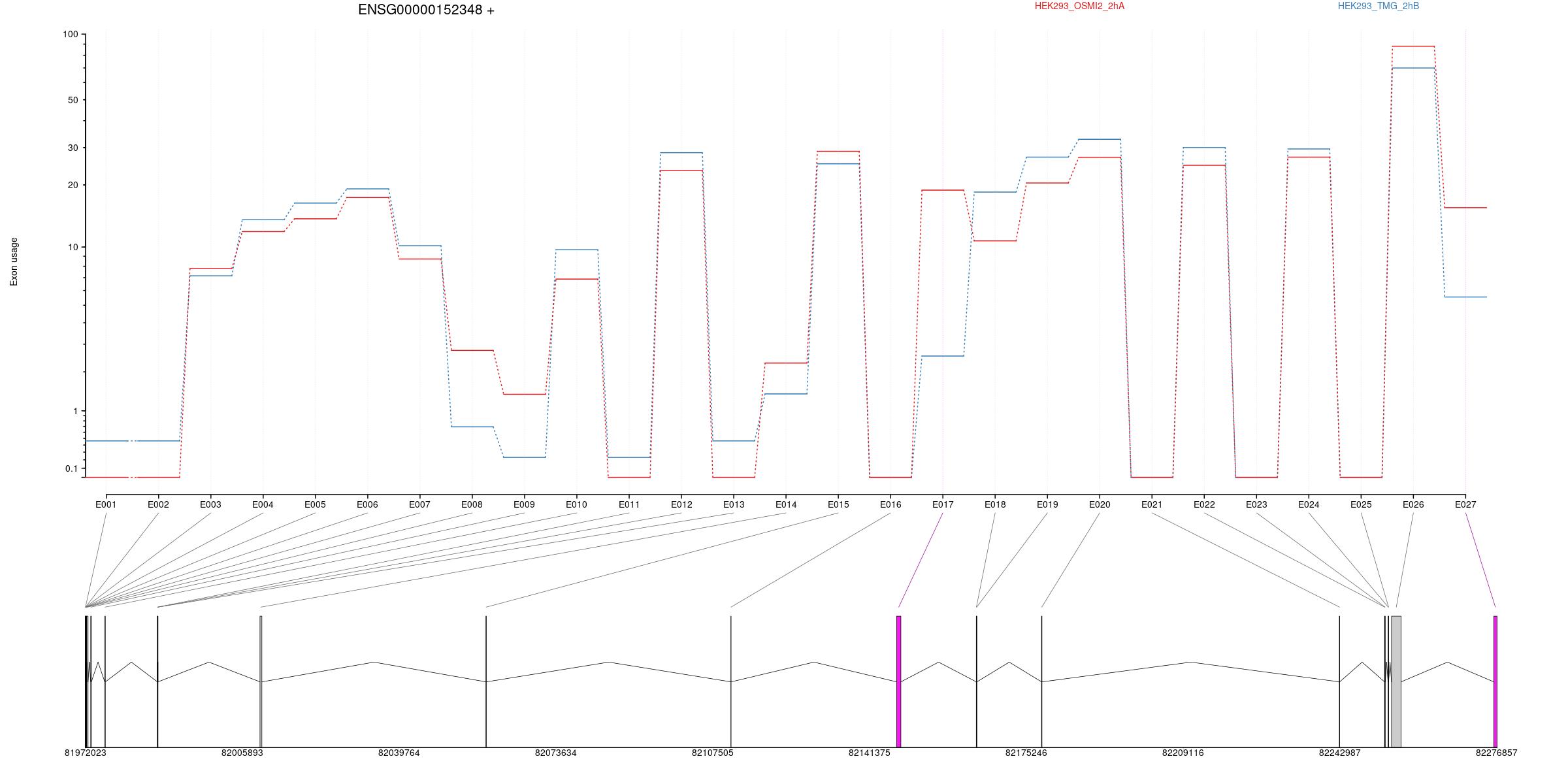Click exon label E017
Viewport: 1568px width, 784px height.
943,504
